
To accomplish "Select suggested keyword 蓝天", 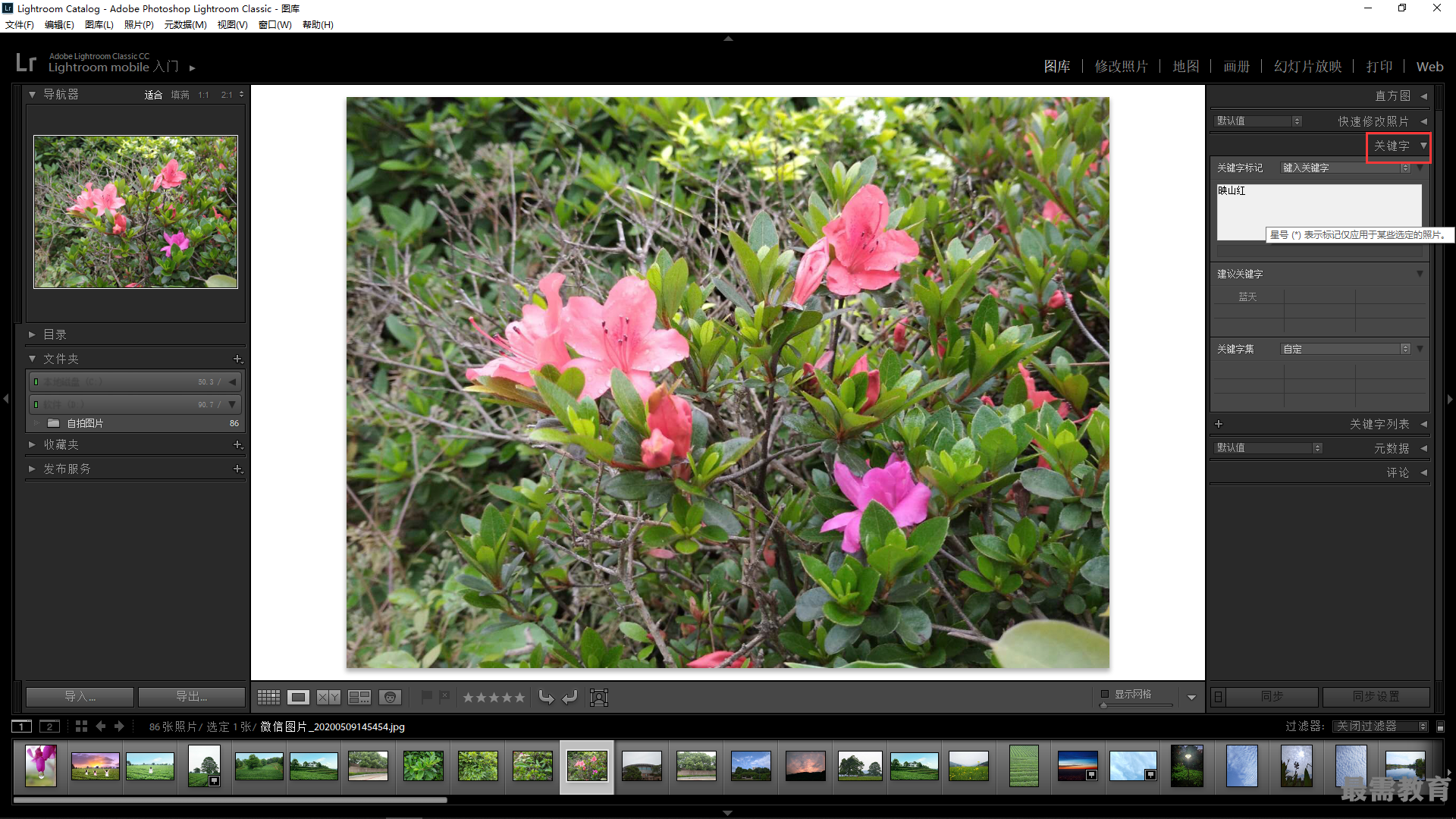I will 1247,297.
